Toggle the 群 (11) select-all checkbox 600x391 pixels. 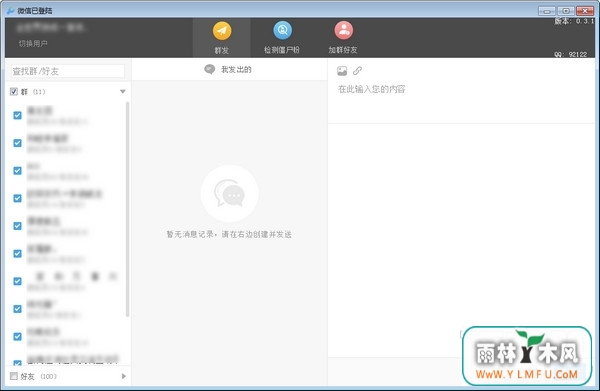14,91
